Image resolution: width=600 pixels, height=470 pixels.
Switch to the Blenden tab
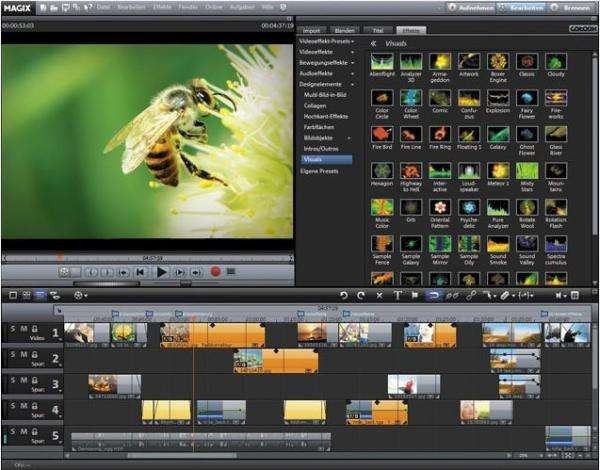(x=344, y=30)
